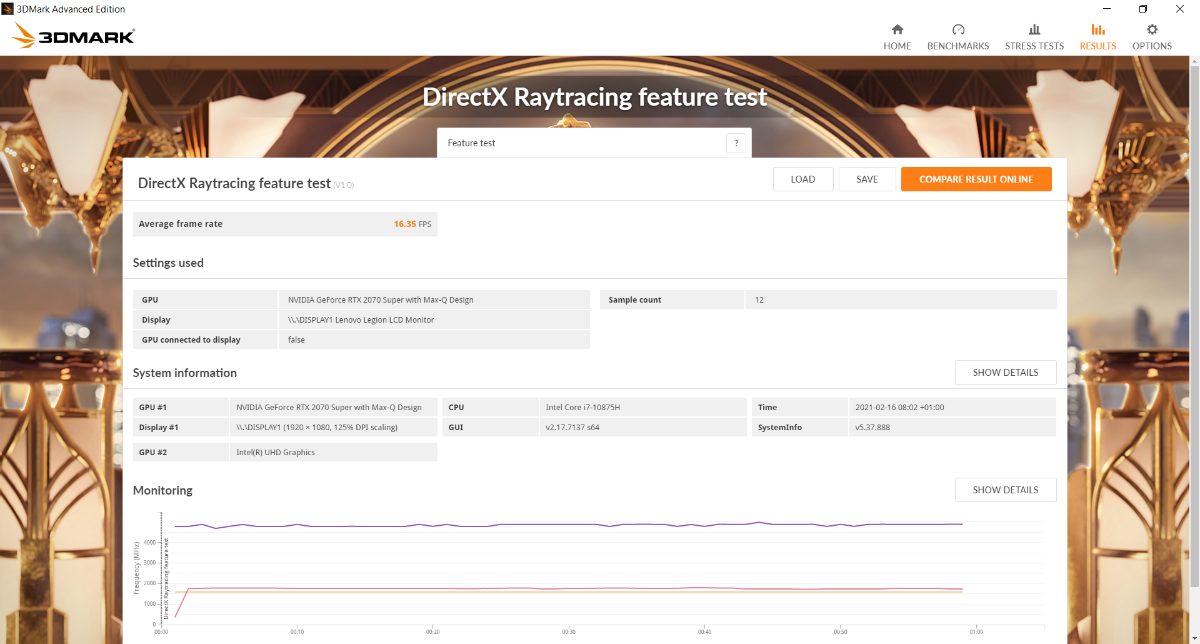Go to the Benchmarks tab label
The height and width of the screenshot is (644, 1200).
[x=958, y=46]
